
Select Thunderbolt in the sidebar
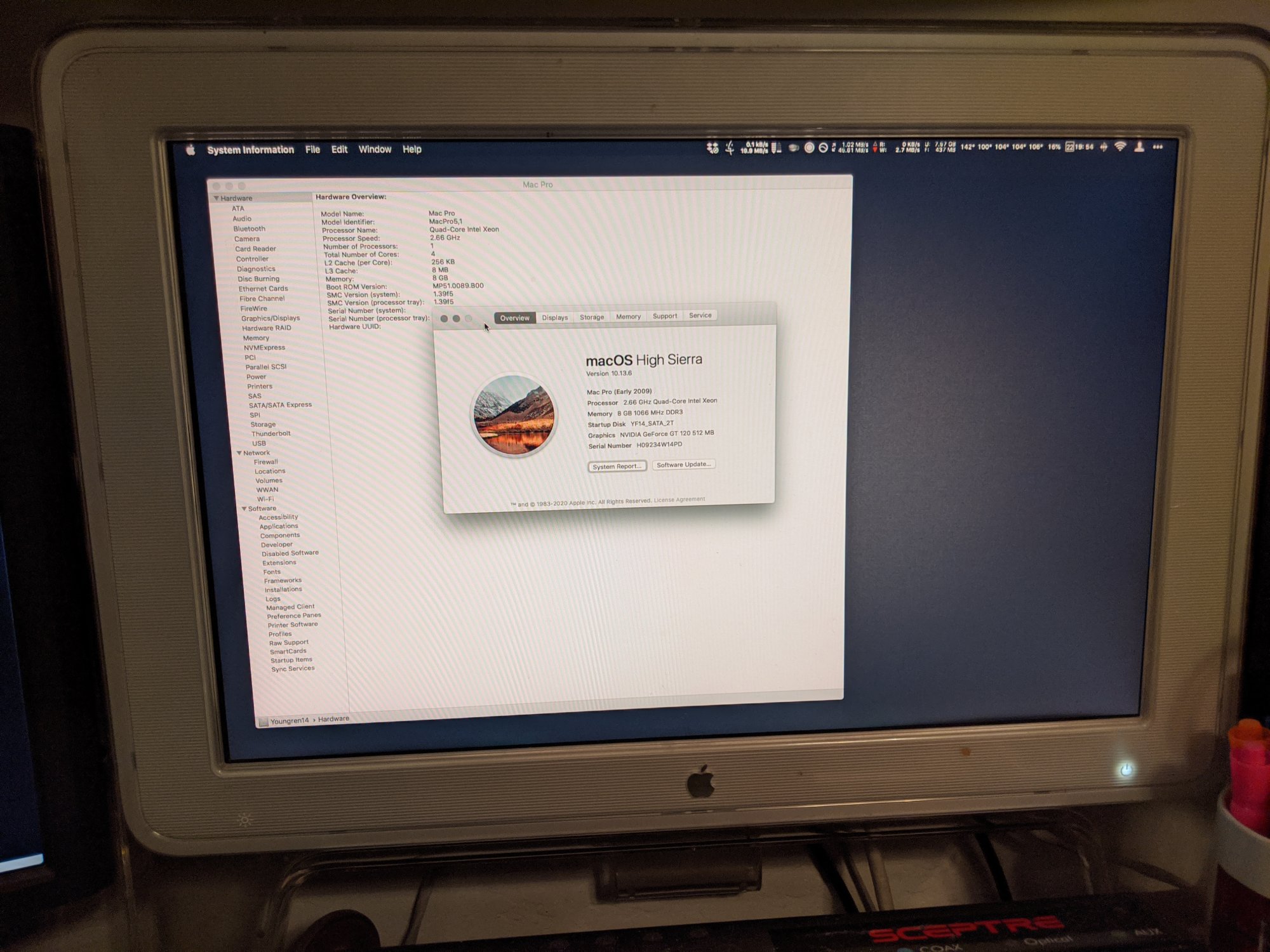click(271, 433)
